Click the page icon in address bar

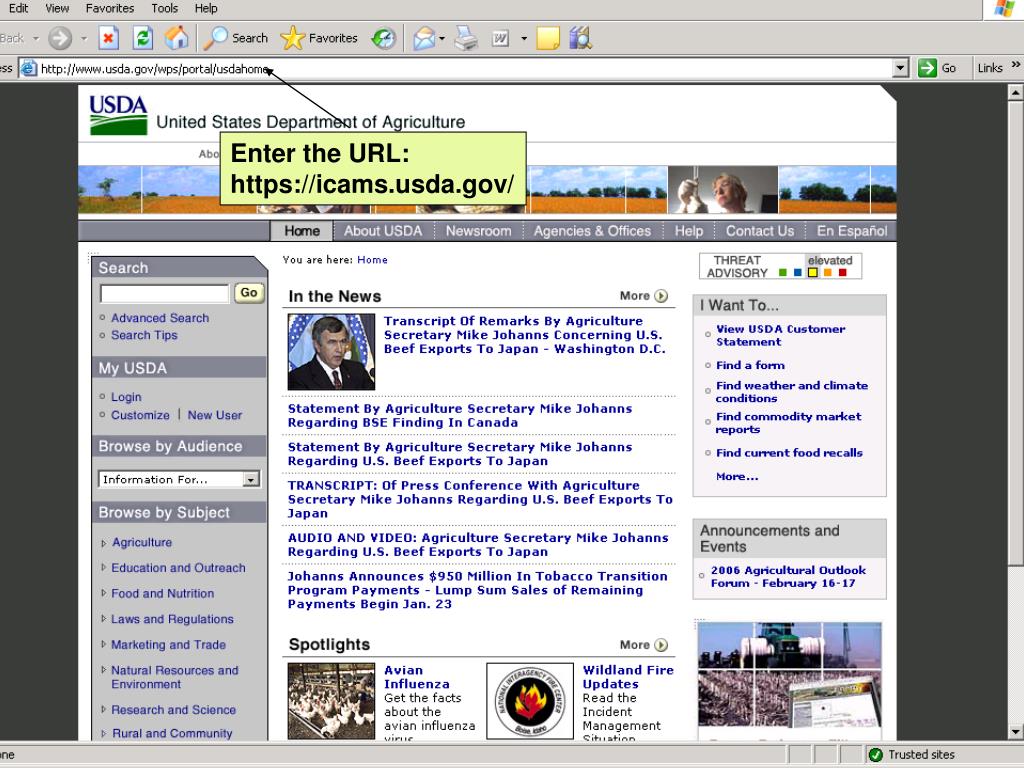[28, 68]
